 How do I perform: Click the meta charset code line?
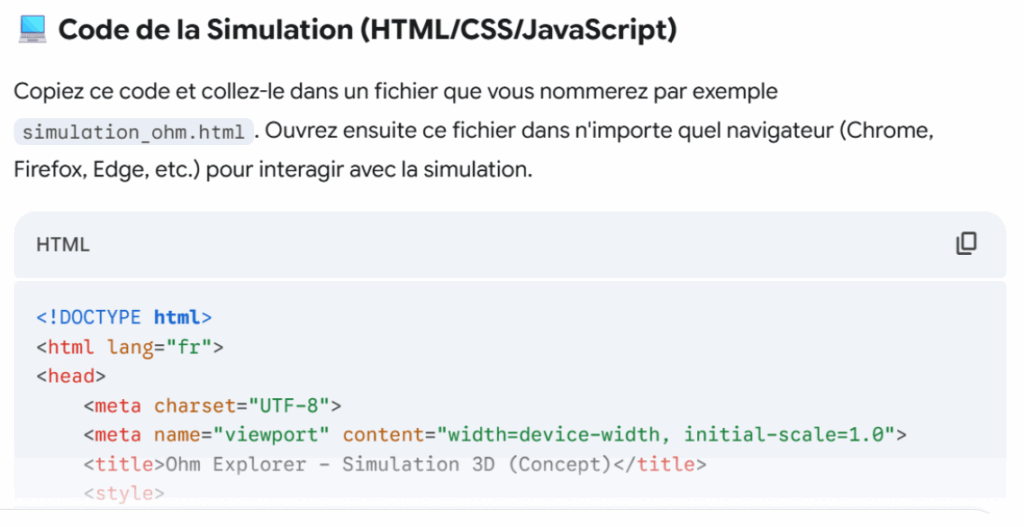pos(212,405)
